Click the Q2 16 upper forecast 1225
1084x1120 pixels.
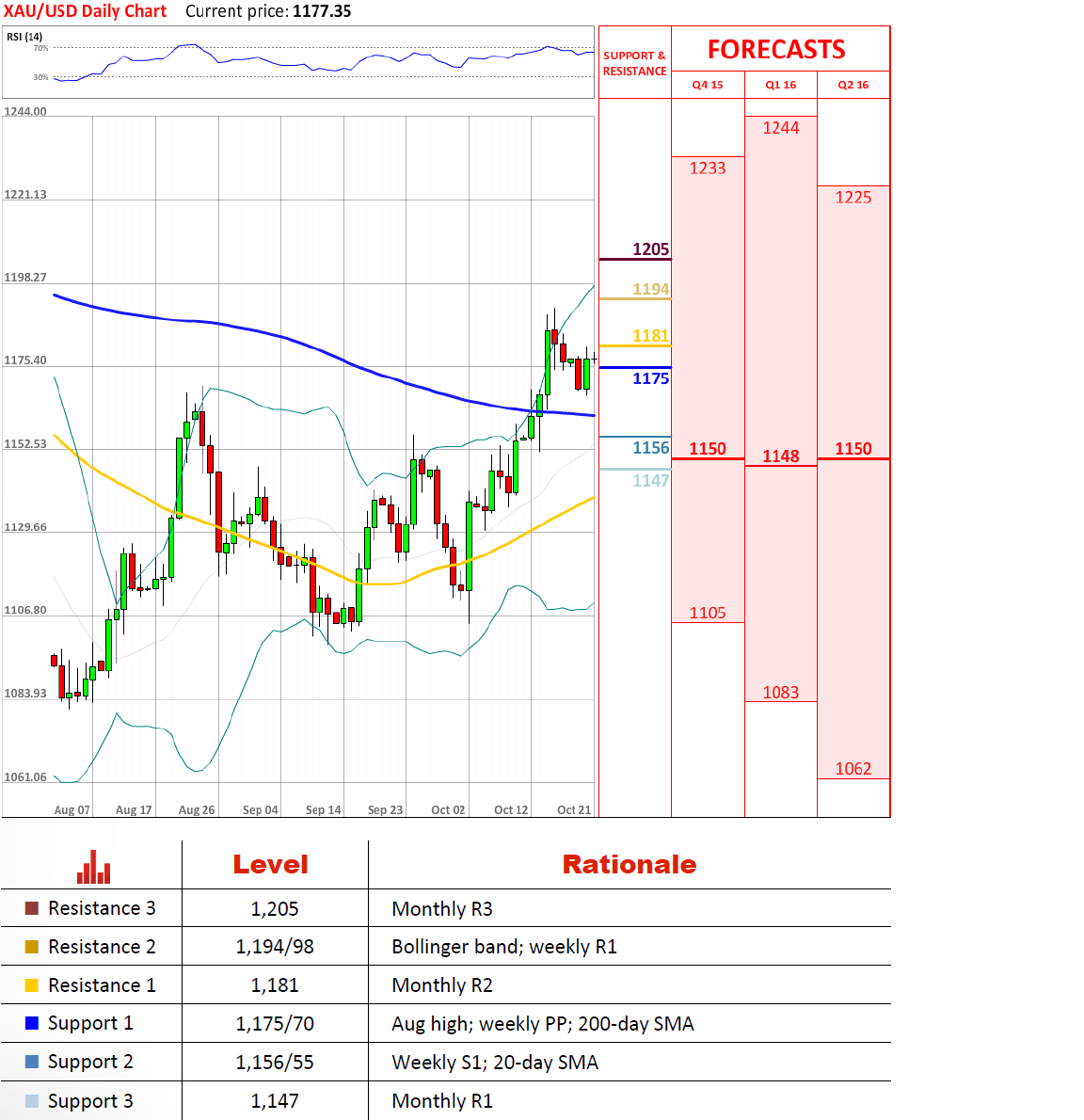(853, 198)
